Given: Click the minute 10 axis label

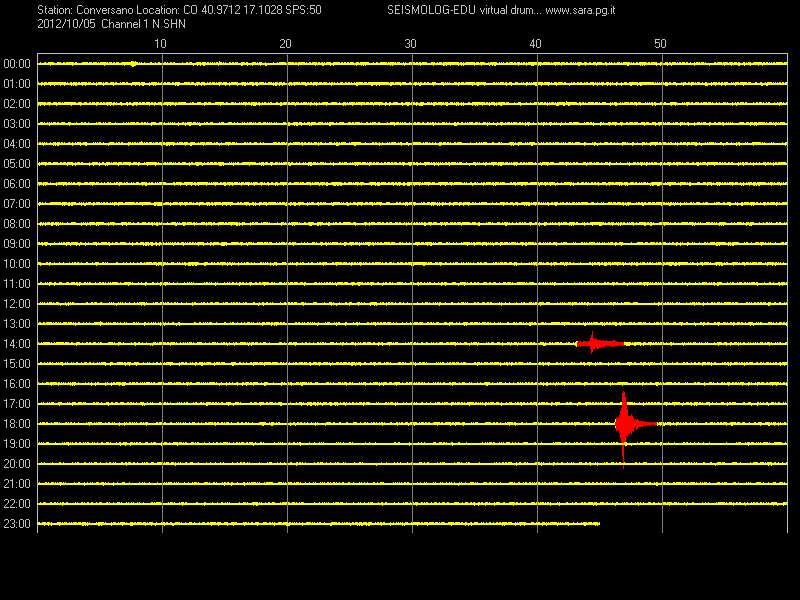Looking at the screenshot, I should (x=160, y=44).
